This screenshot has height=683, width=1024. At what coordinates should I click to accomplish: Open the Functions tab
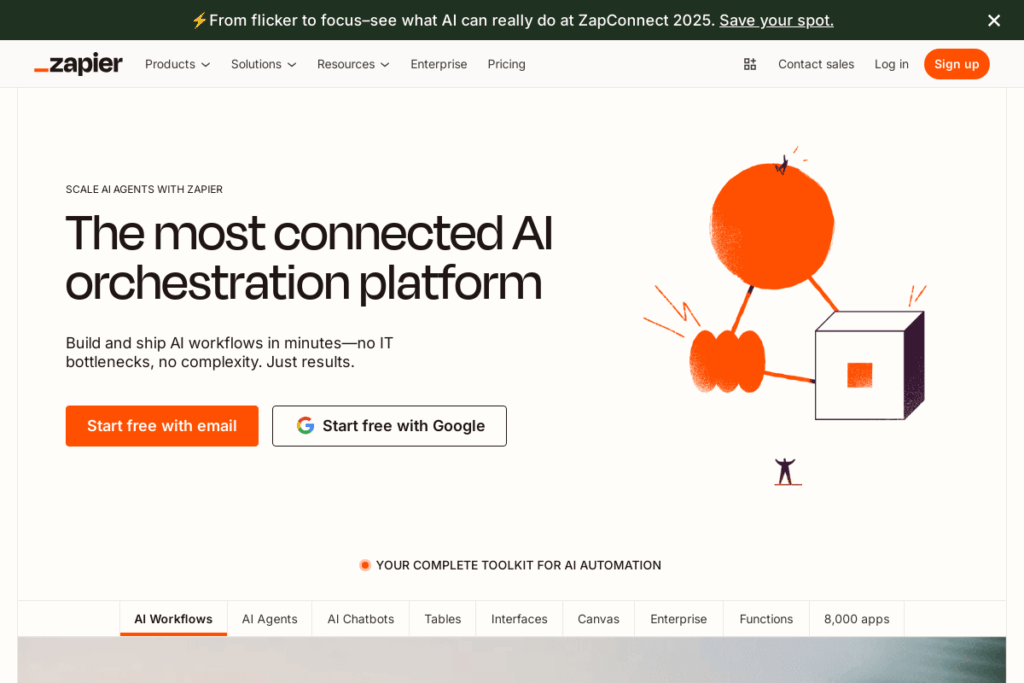pos(765,618)
